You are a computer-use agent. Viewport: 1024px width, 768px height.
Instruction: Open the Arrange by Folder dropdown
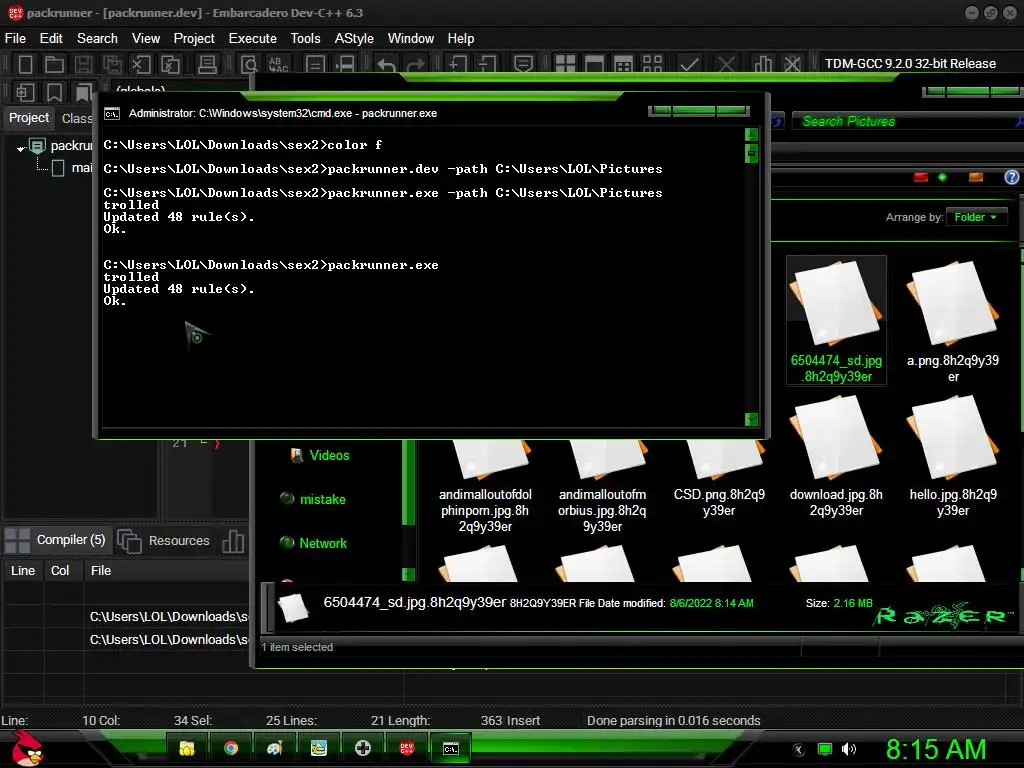[976, 217]
